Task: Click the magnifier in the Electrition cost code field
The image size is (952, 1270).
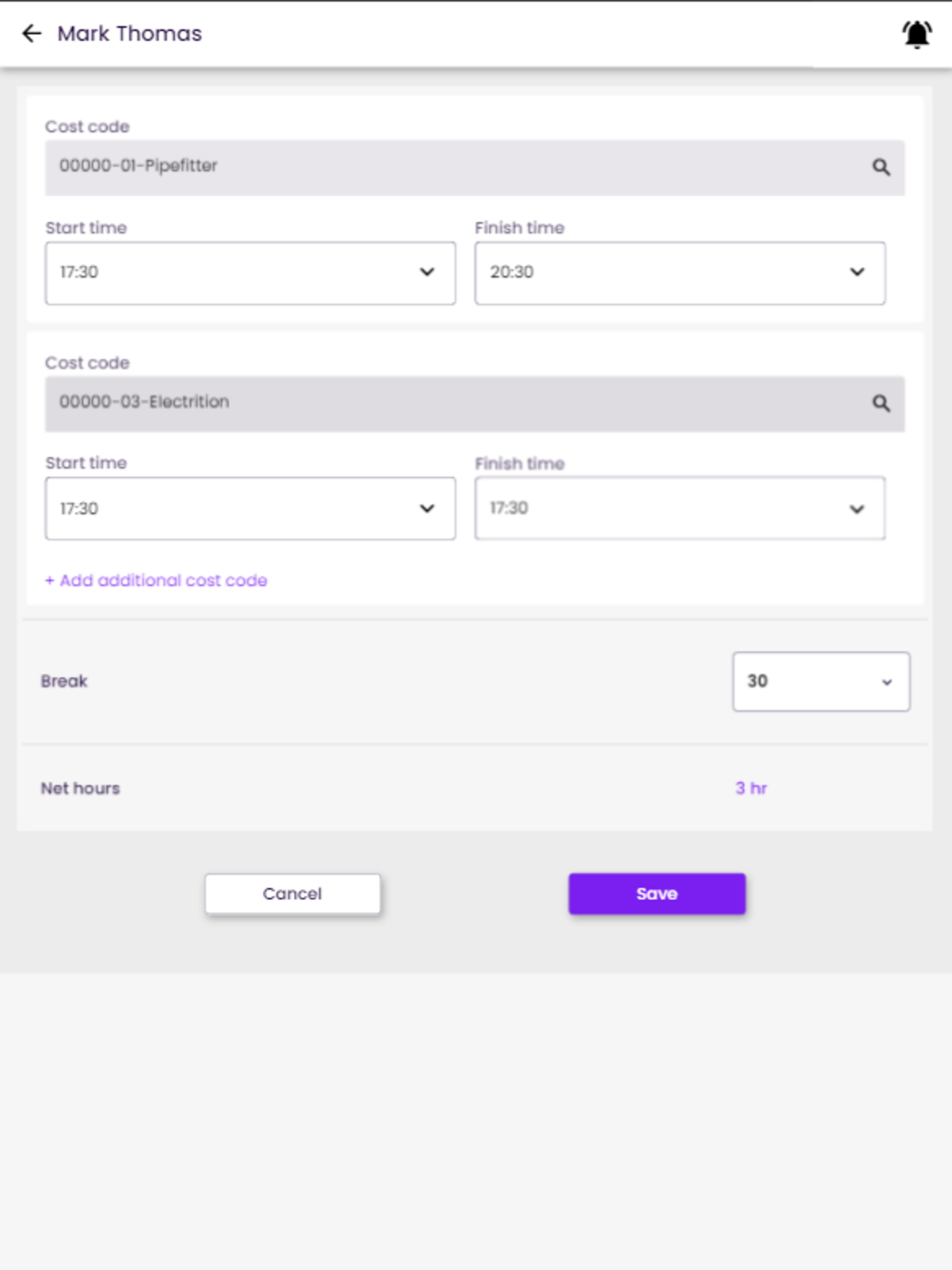Action: (x=881, y=403)
